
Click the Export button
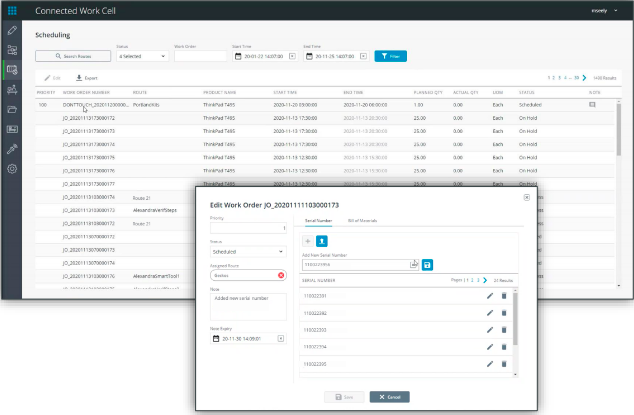point(86,77)
